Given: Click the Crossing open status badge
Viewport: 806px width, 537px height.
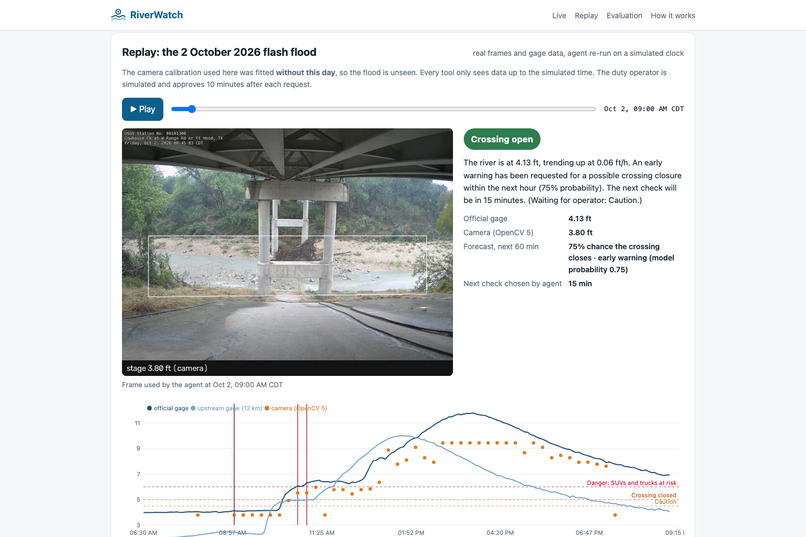Looking at the screenshot, I should [502, 139].
